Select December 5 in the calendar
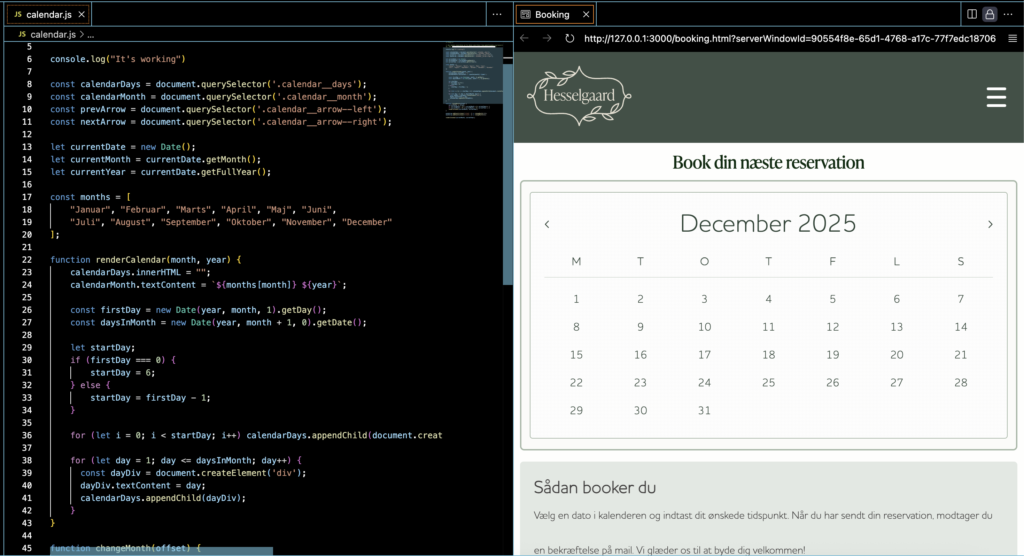Image resolution: width=1024 pixels, height=556 pixels. (832, 299)
